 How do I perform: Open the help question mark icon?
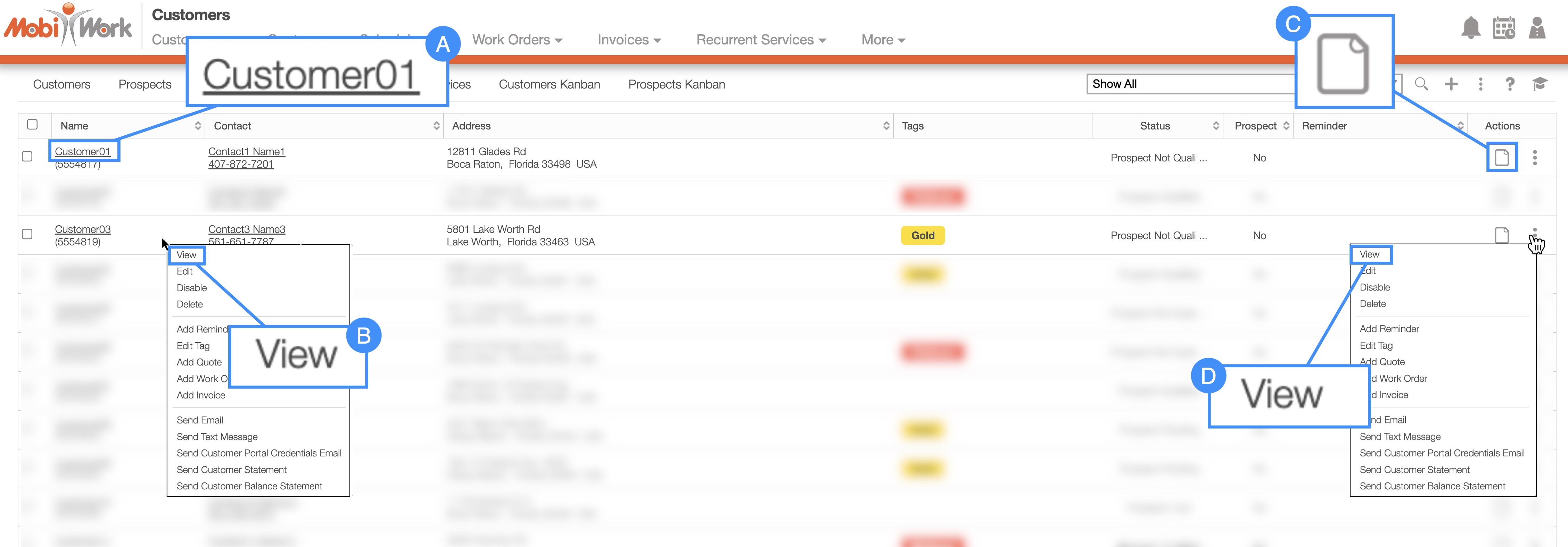point(1510,84)
